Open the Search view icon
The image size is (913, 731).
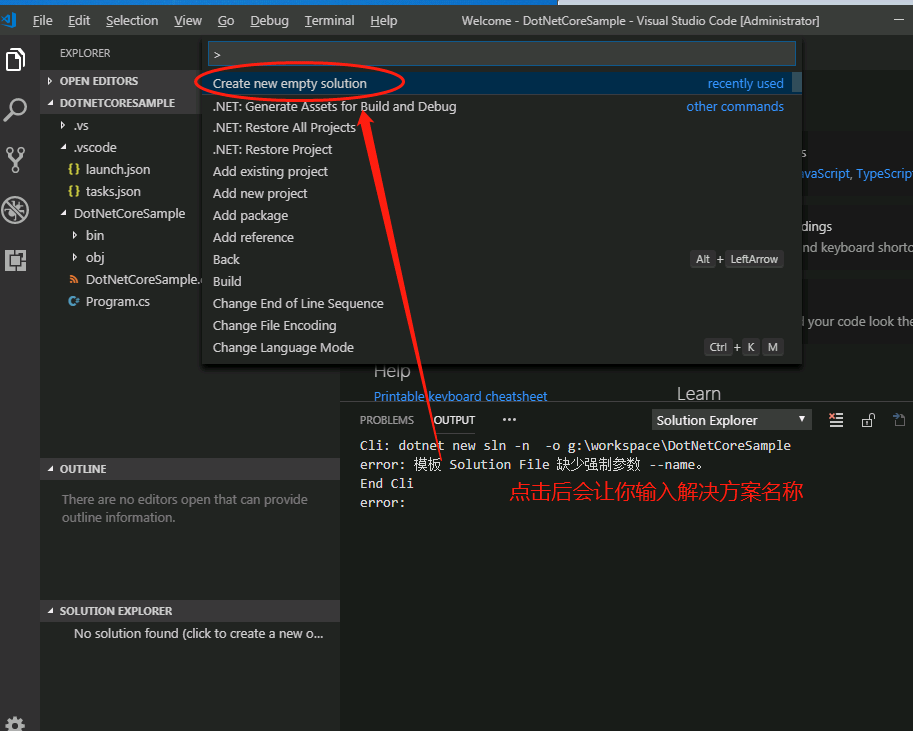coord(16,110)
